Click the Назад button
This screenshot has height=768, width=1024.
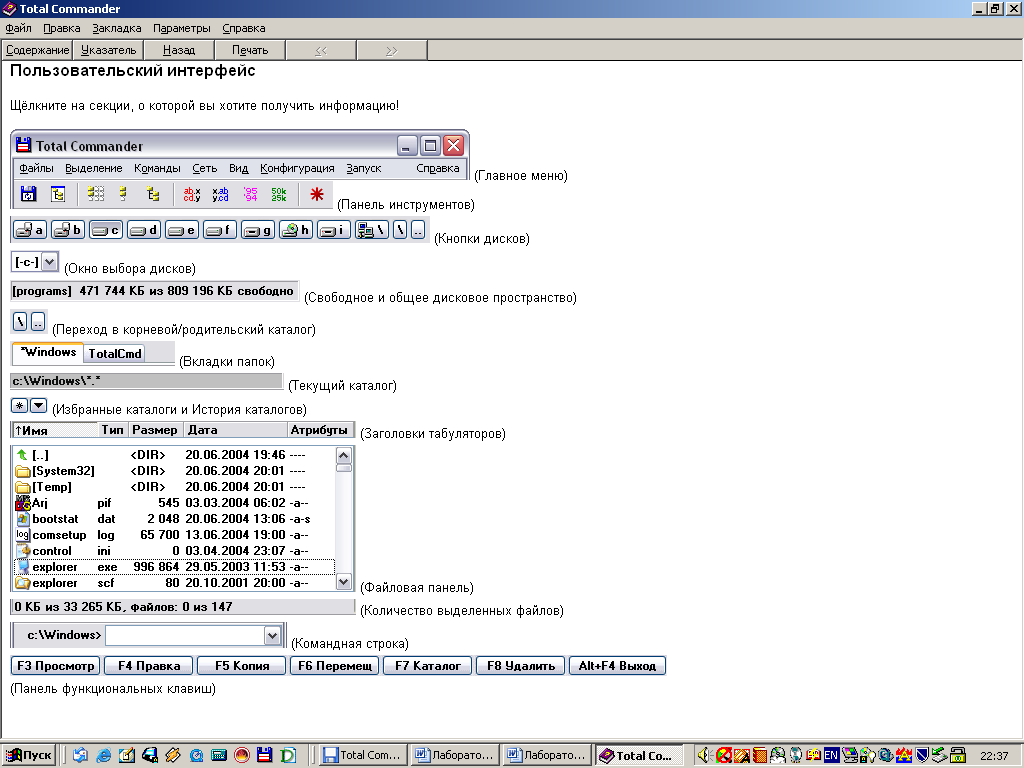[x=179, y=50]
